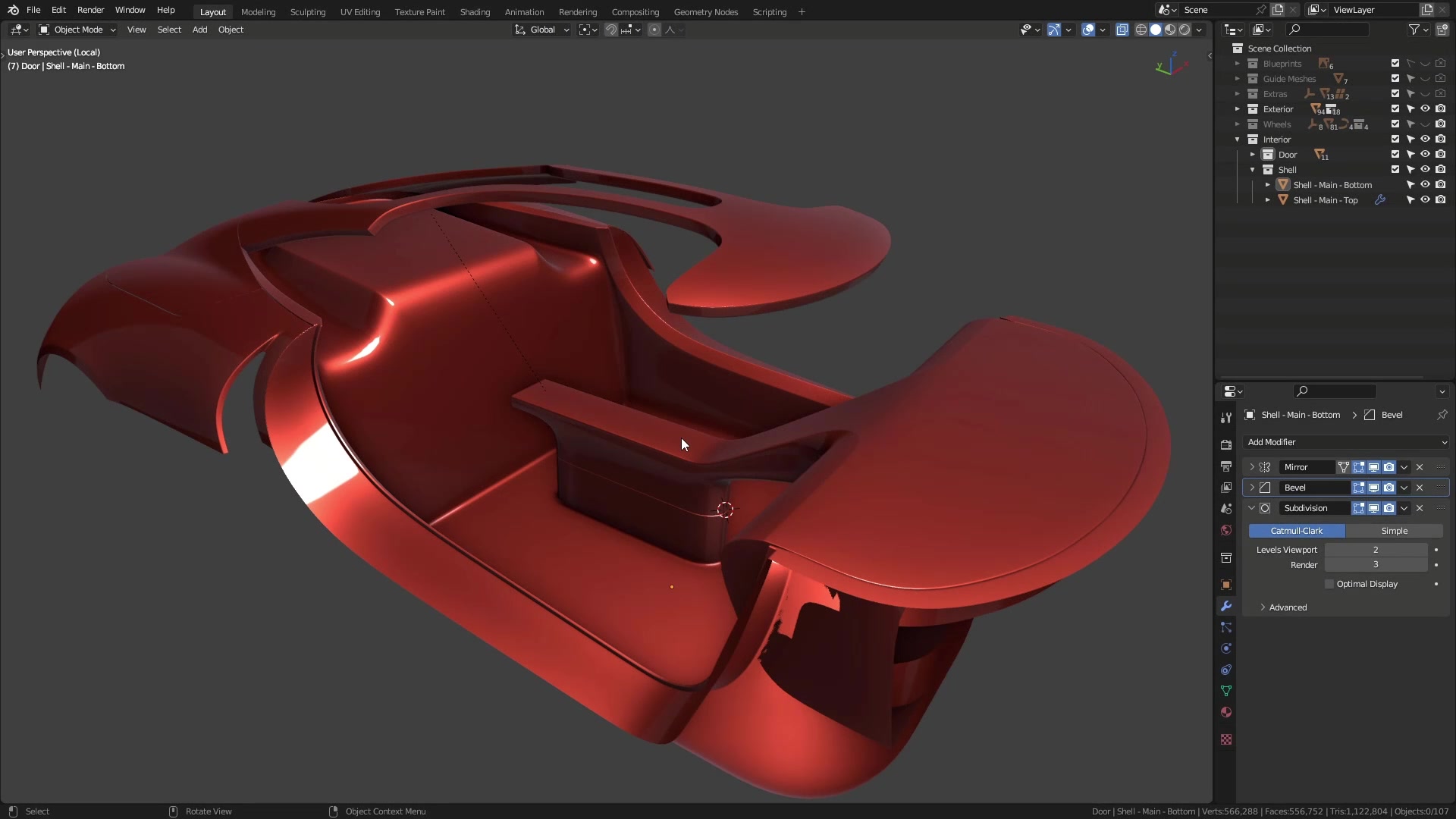The height and width of the screenshot is (819, 1456).
Task: Switch viewport to rendered shading
Action: (x=1185, y=30)
